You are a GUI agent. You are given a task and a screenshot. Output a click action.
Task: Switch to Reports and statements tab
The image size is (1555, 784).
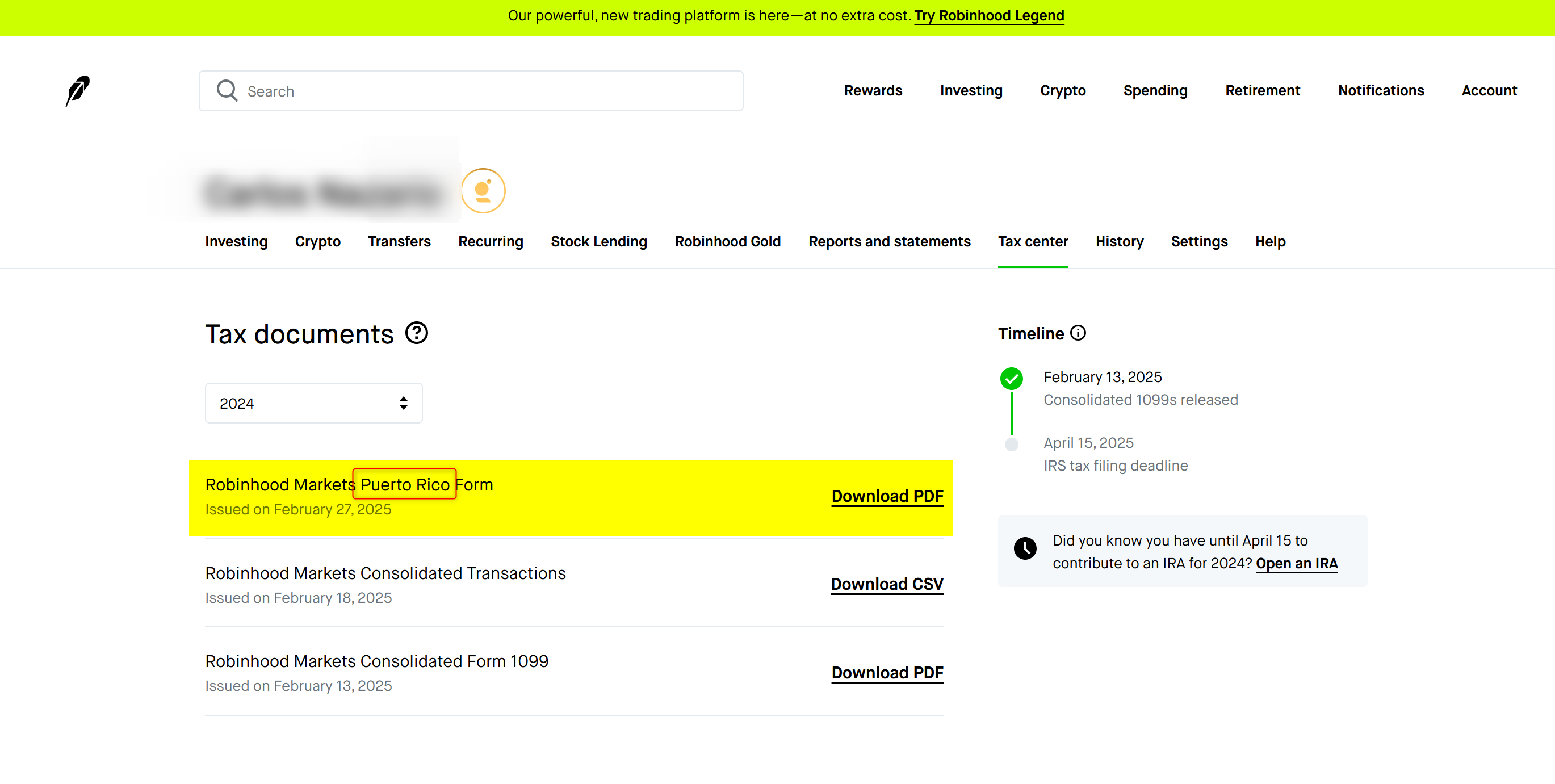[889, 241]
